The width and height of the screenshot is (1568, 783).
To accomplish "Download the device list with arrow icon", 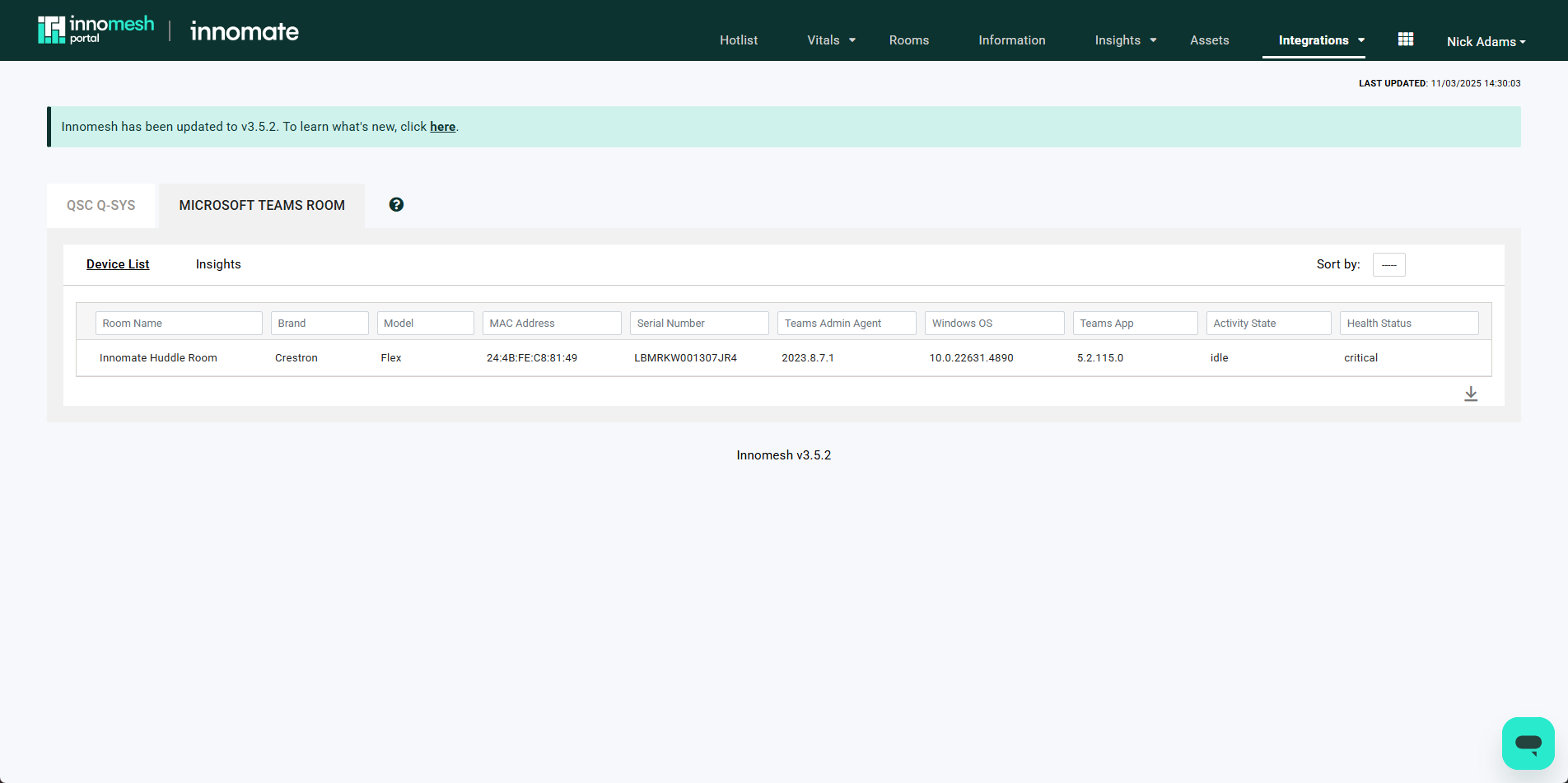I will pos(1471,394).
